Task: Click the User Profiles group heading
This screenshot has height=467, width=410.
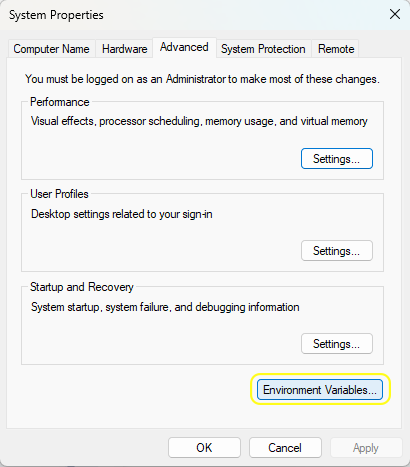Action: click(59, 194)
